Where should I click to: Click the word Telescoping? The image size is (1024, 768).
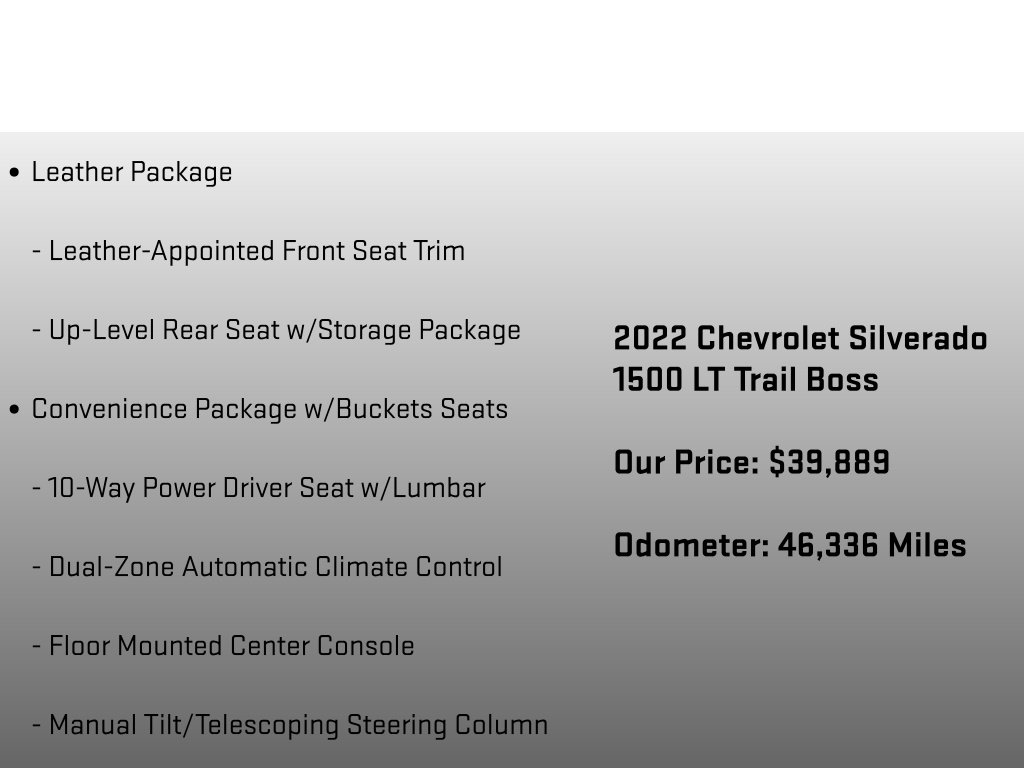click(267, 726)
